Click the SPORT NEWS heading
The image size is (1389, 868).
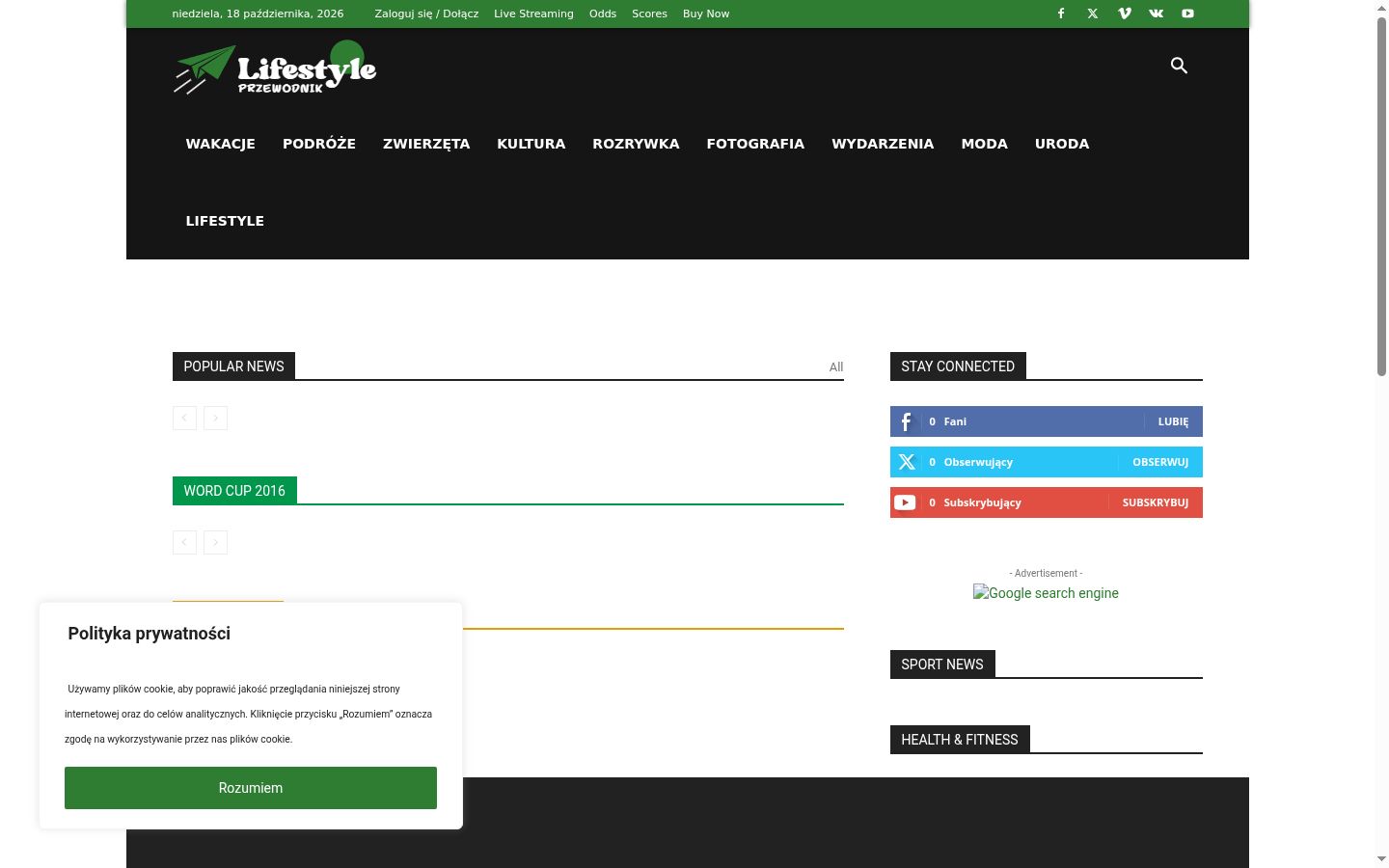942,665
